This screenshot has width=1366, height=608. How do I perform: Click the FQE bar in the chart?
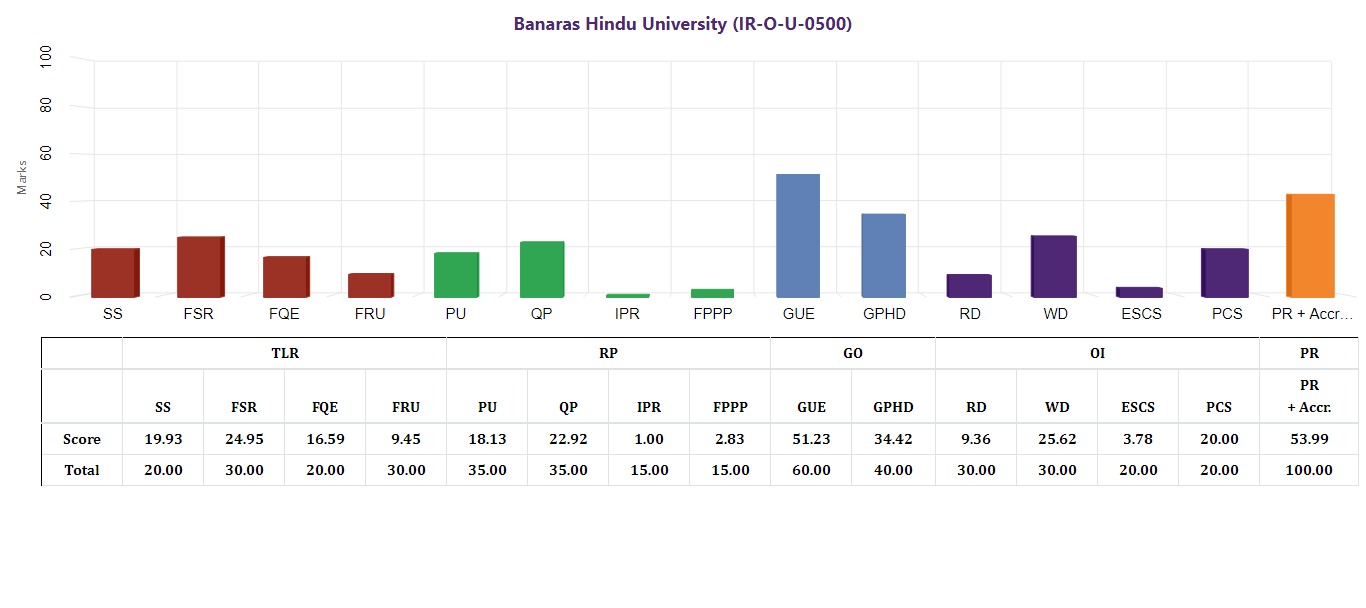click(x=286, y=277)
